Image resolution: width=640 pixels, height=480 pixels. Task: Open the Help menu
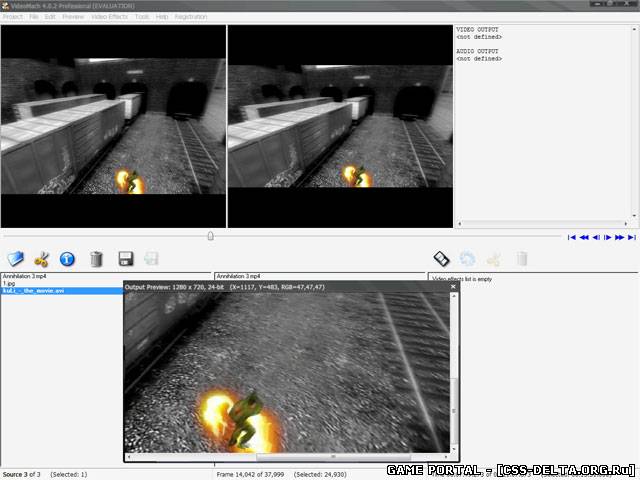[162, 17]
